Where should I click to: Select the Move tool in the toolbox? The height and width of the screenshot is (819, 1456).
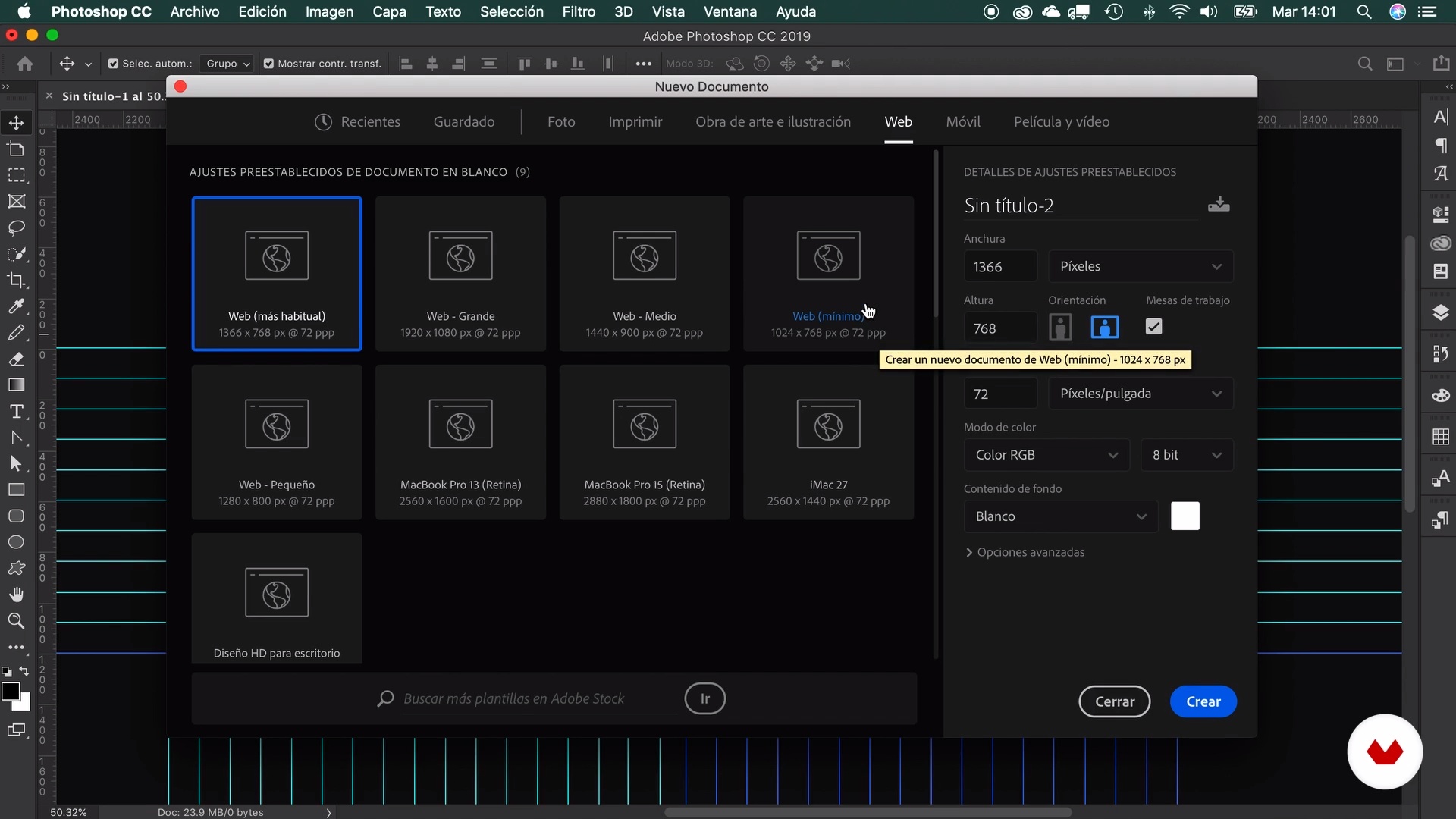(16, 122)
